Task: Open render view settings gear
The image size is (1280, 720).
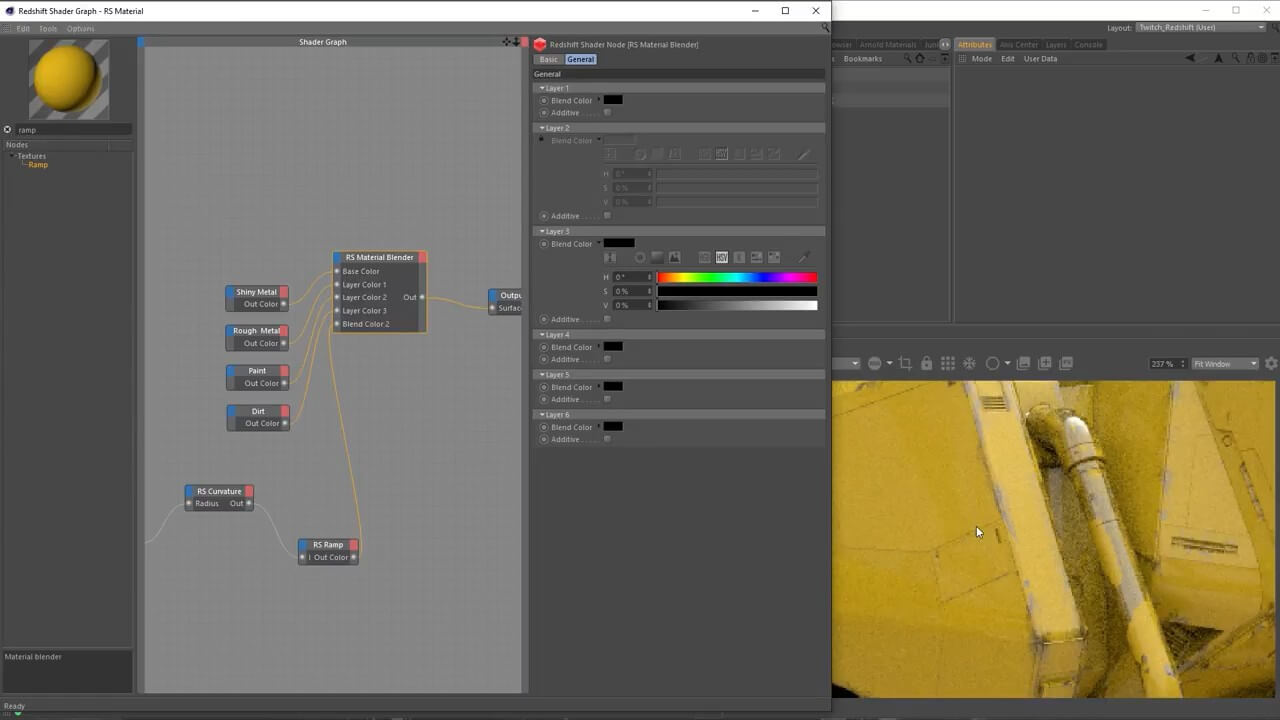Action: 1271,364
